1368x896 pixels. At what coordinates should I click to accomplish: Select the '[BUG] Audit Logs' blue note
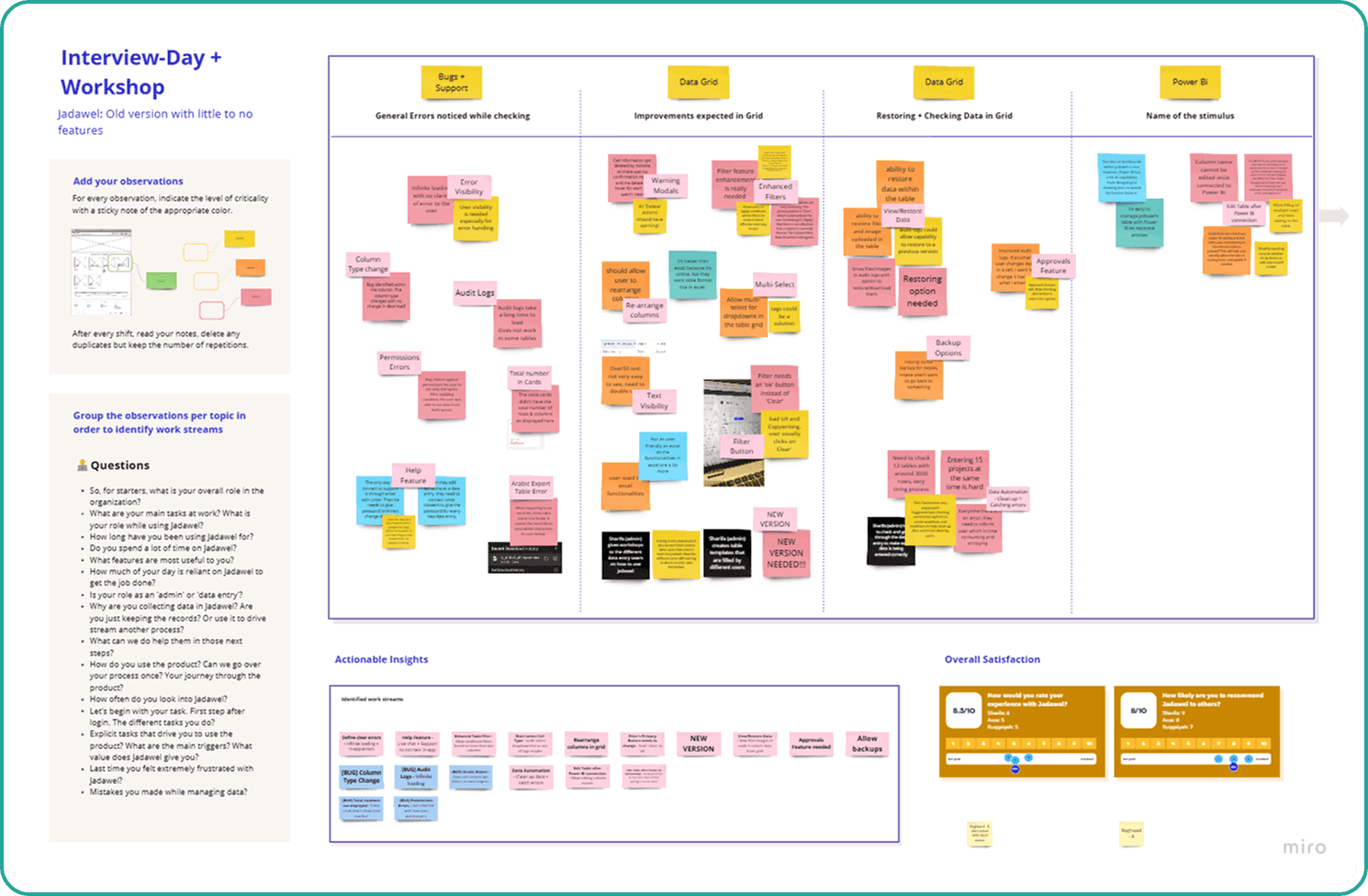416,777
